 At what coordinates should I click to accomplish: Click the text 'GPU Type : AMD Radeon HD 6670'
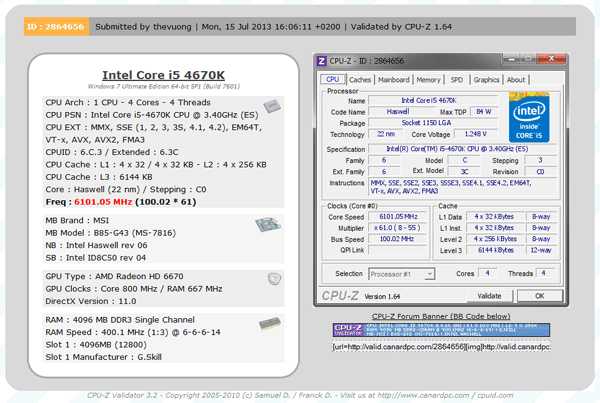click(114, 276)
